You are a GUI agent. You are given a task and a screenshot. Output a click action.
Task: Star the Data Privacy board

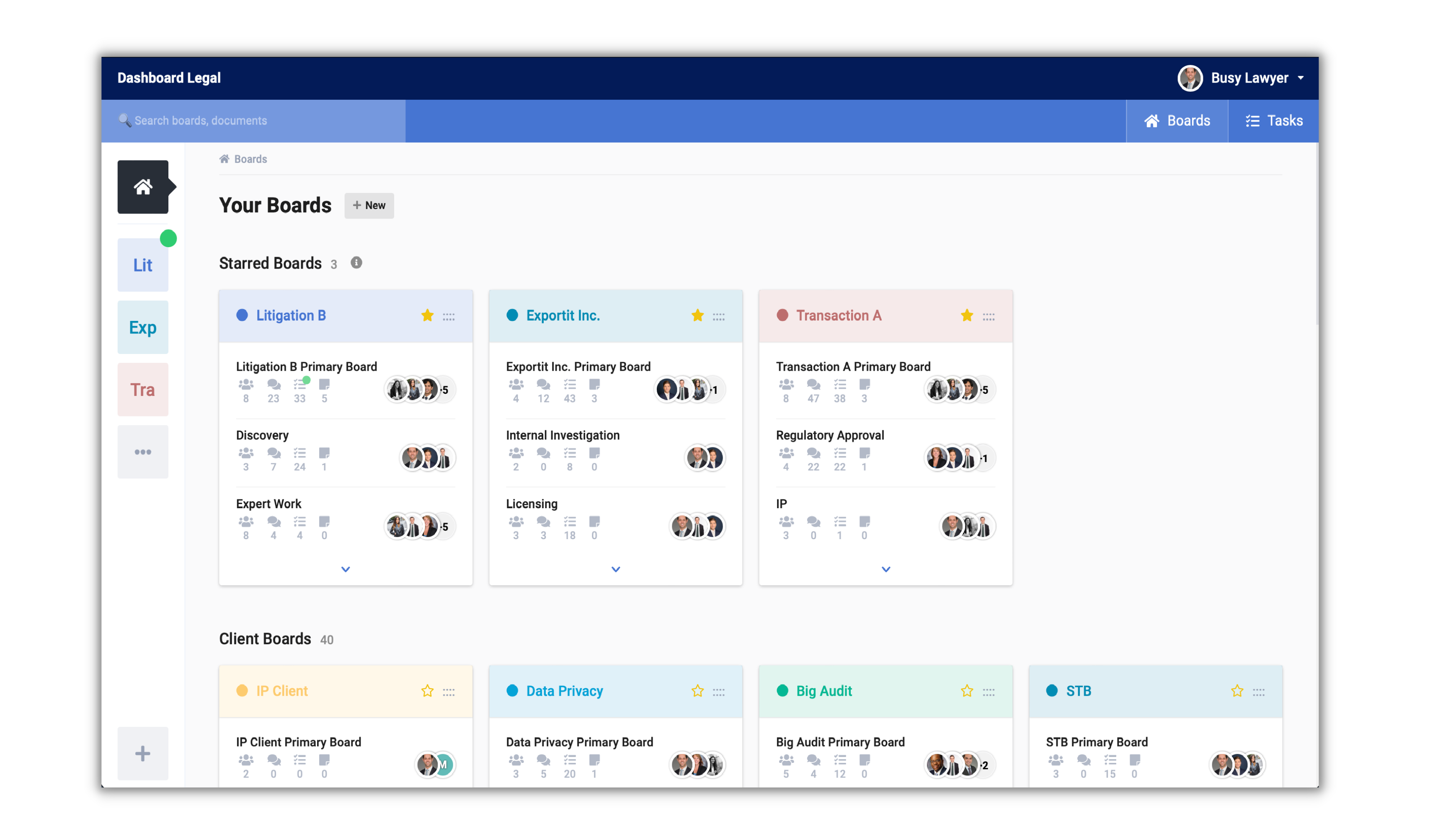(697, 690)
